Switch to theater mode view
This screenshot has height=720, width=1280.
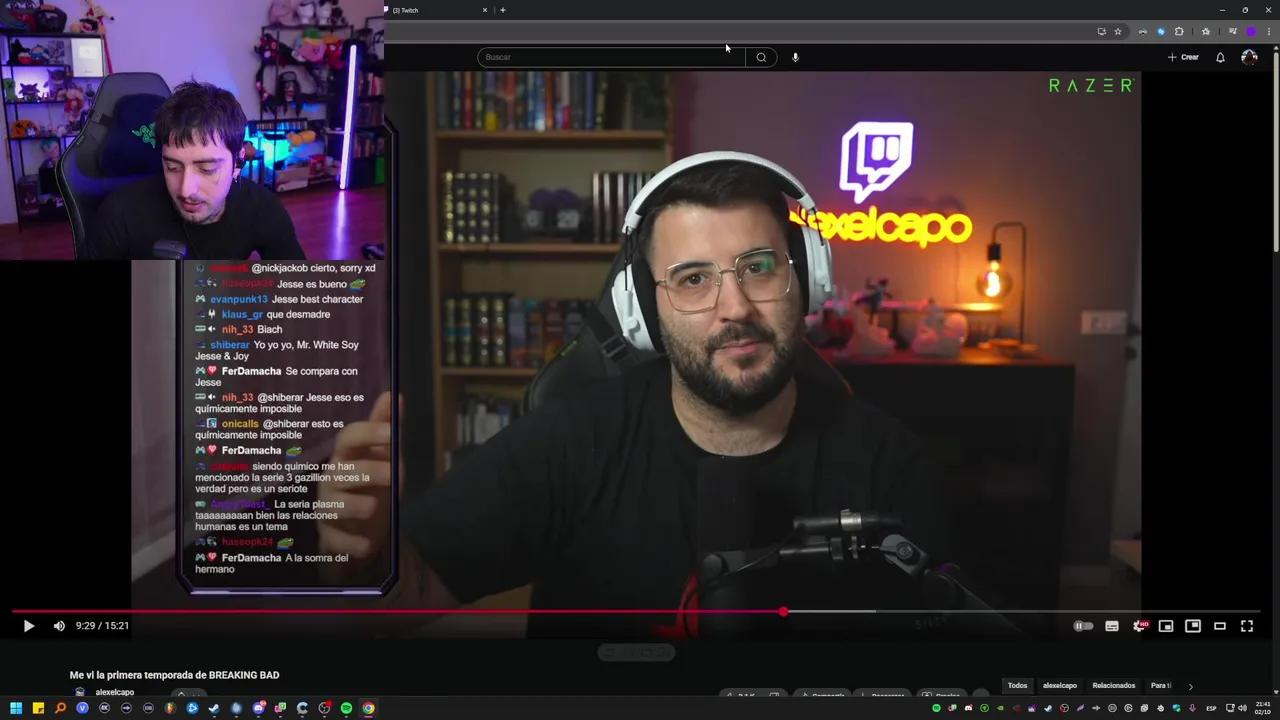point(1220,626)
